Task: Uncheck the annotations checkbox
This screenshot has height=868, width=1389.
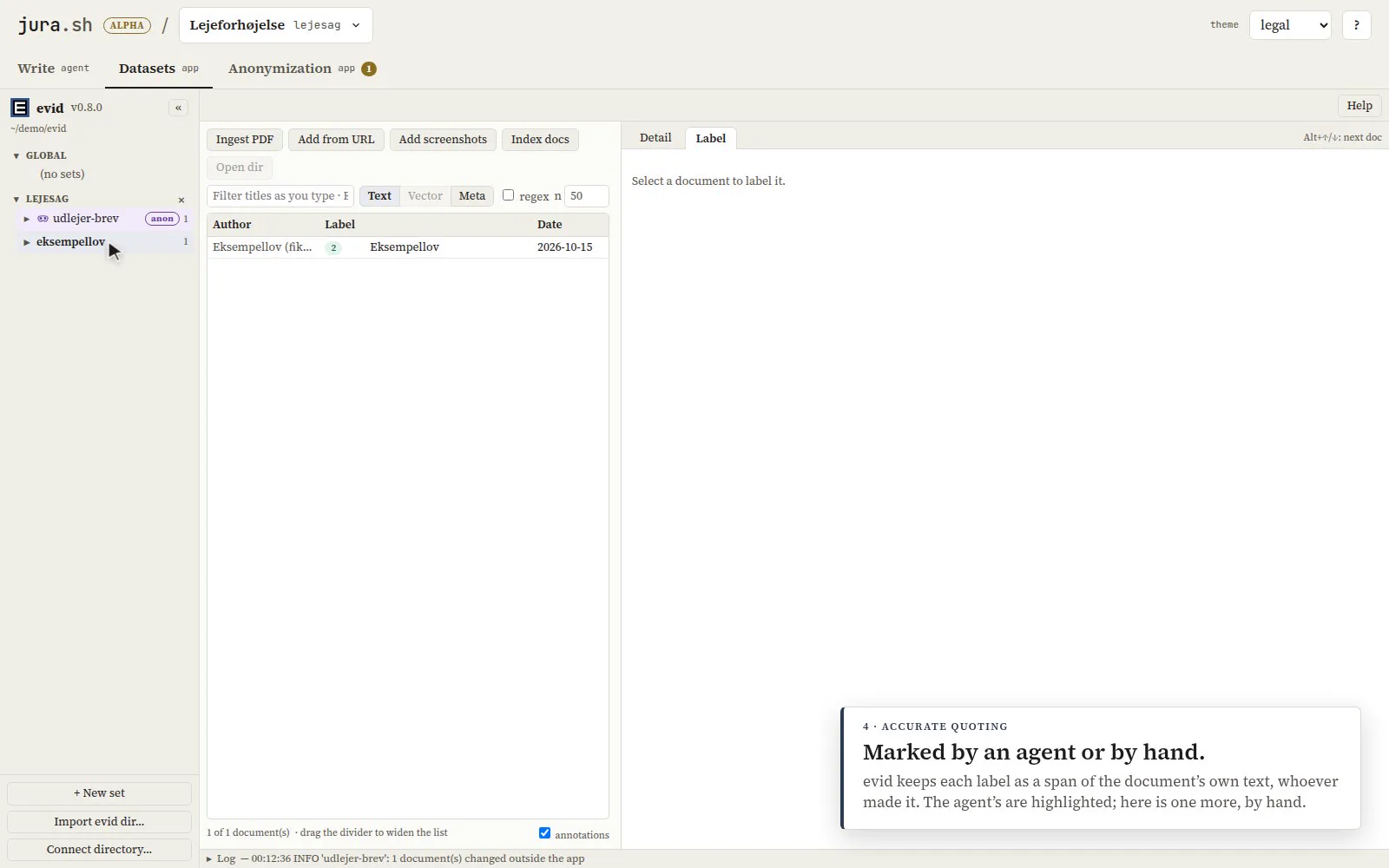Action: (x=544, y=832)
